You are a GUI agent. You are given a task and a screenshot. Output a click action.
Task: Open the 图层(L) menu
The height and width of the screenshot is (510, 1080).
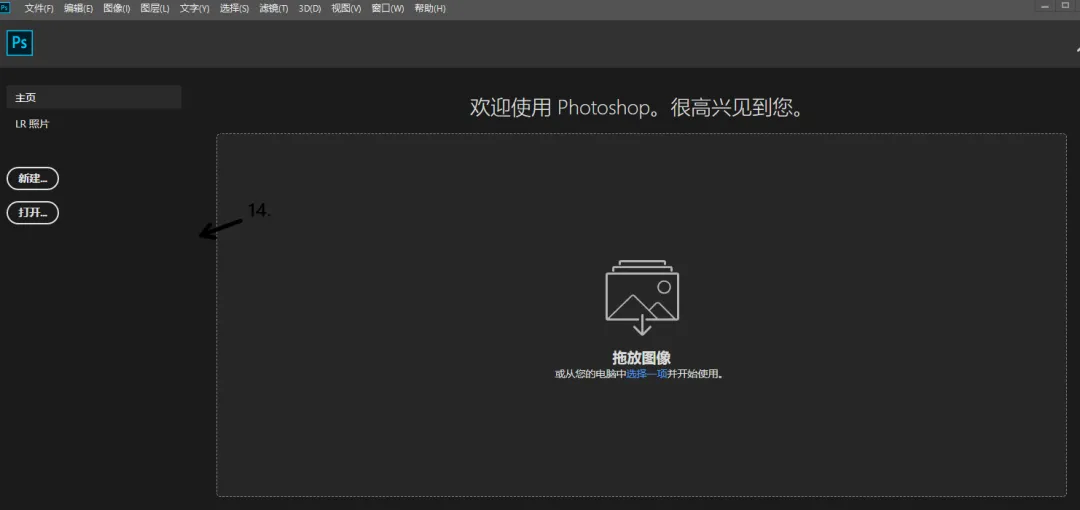pos(155,8)
